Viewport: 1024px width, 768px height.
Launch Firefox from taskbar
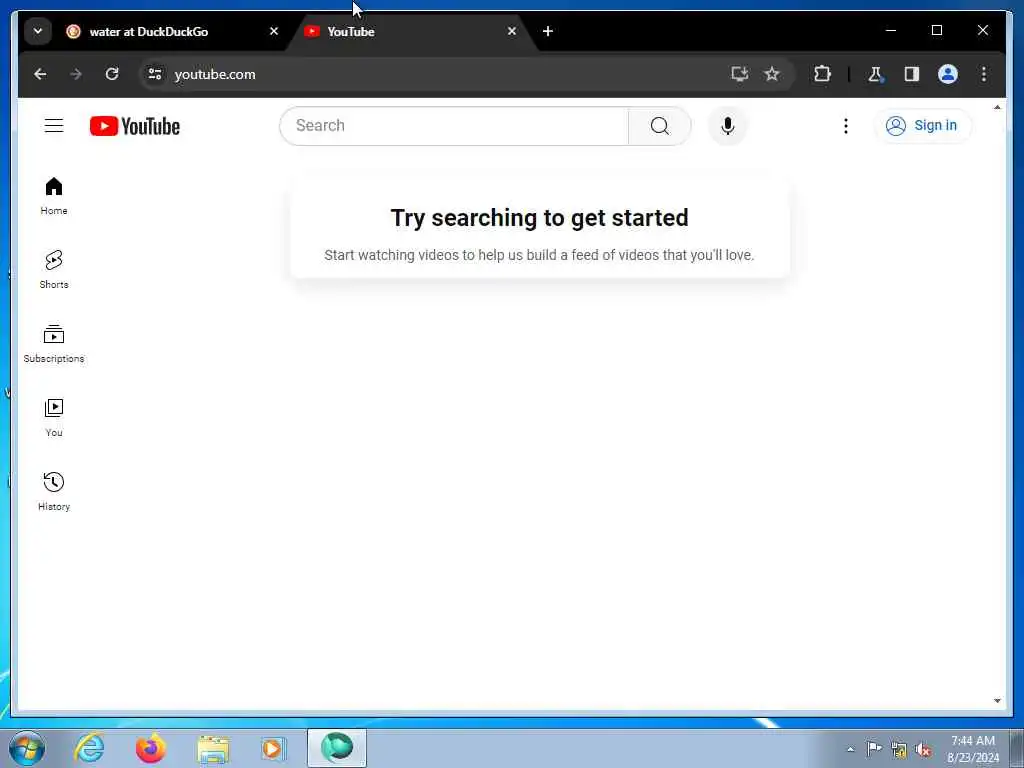[x=150, y=748]
